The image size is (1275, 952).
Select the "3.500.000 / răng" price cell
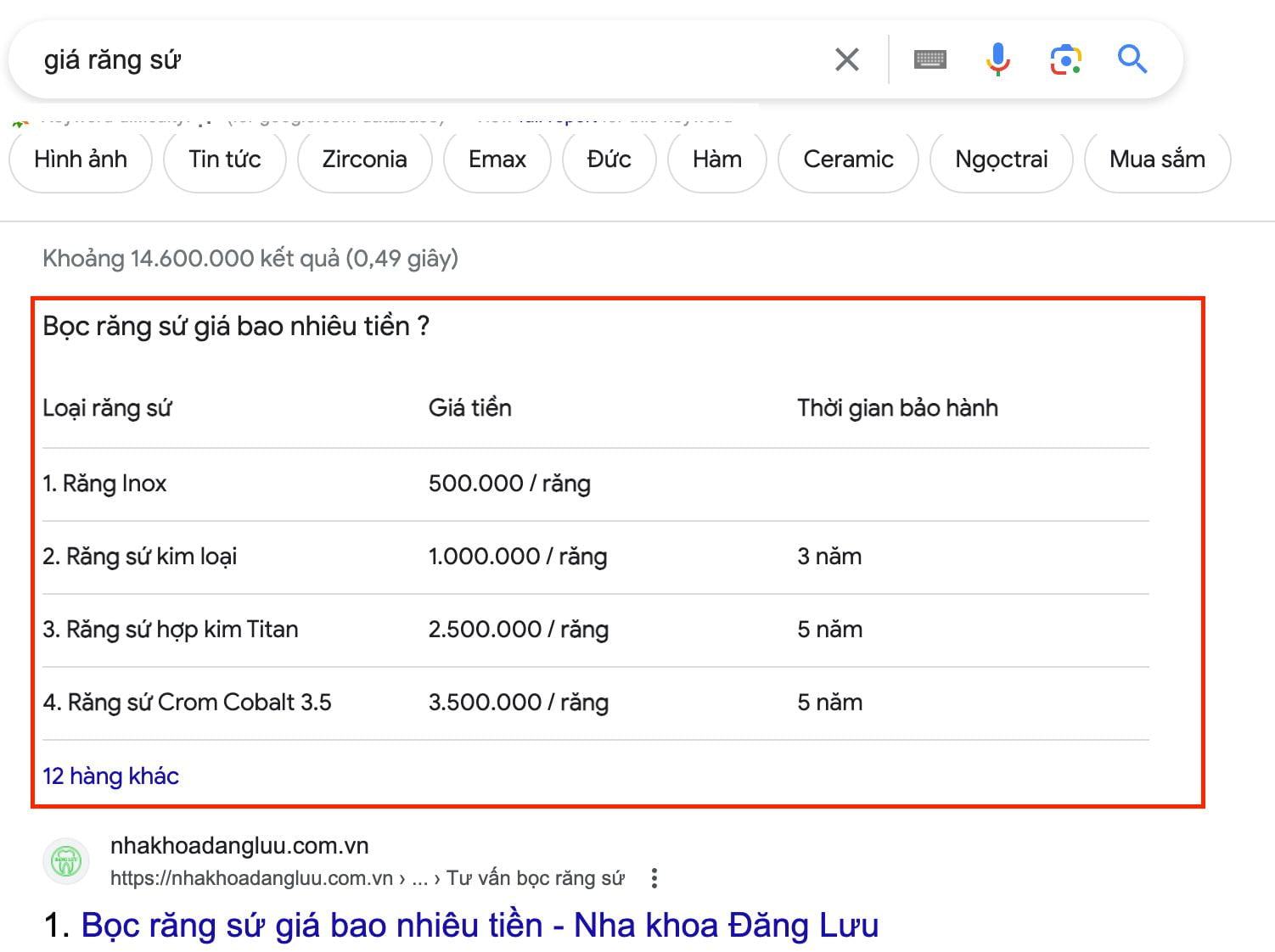tap(519, 703)
